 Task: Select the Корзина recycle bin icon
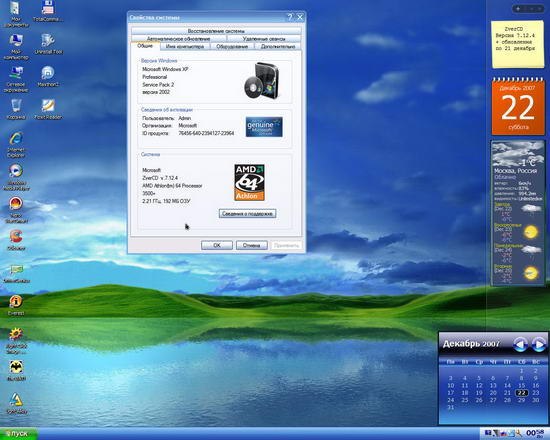coord(16,109)
